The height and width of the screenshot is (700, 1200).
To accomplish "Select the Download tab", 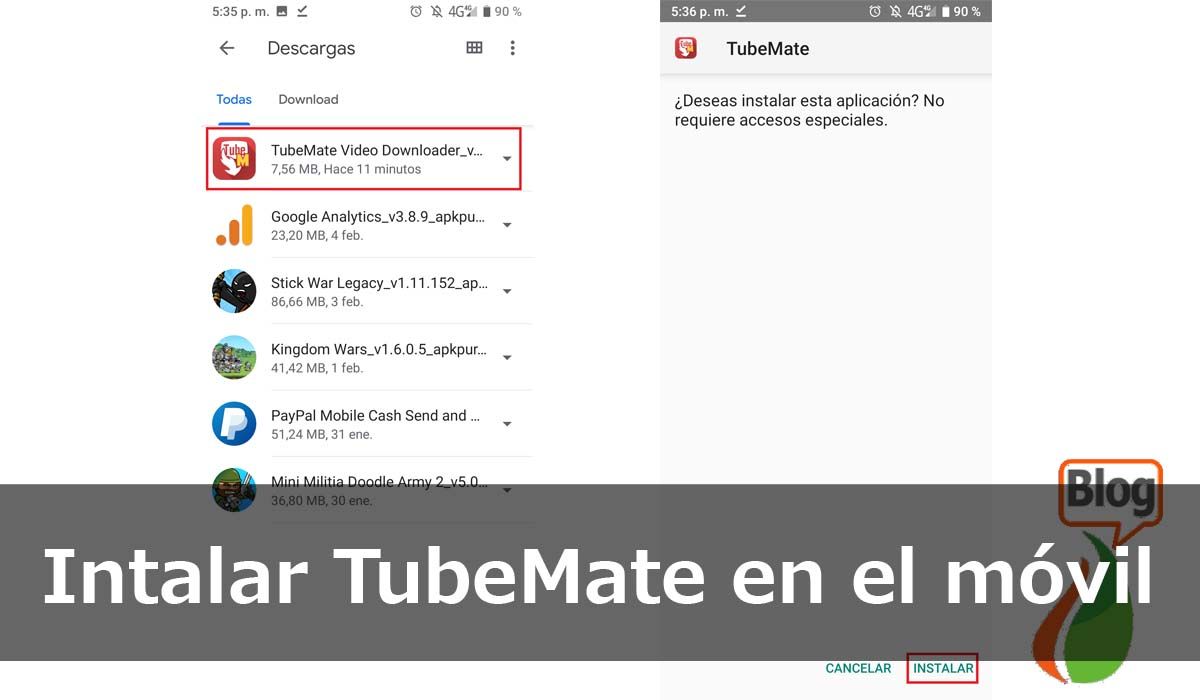I will (x=308, y=99).
